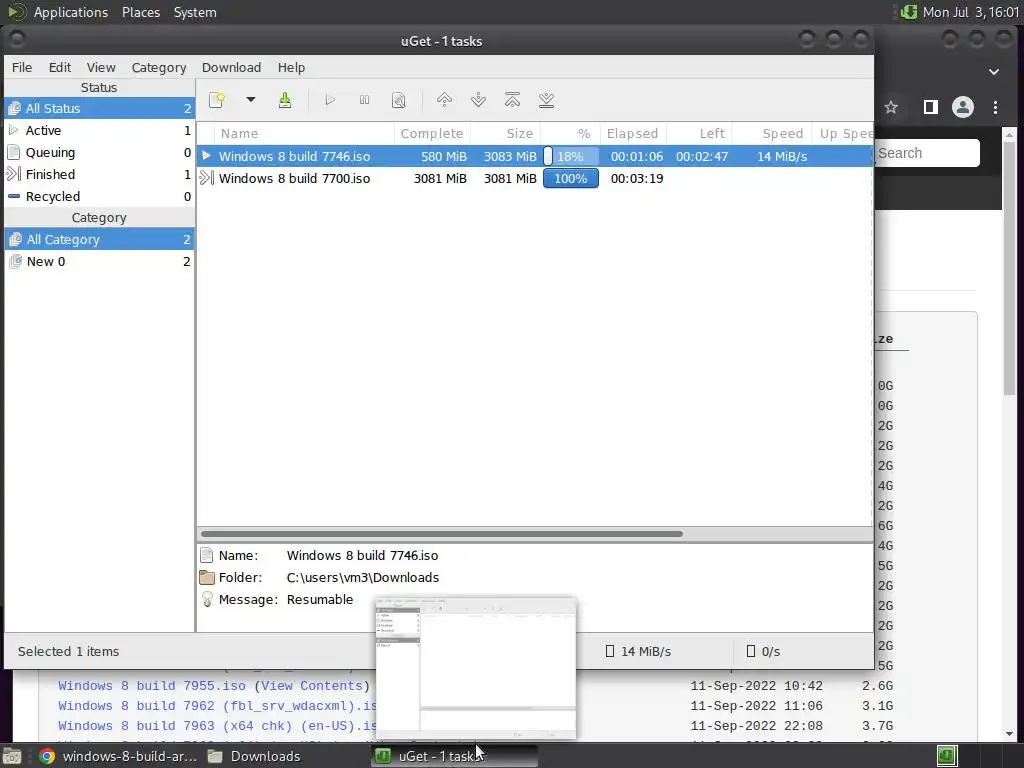The width and height of the screenshot is (1024, 768).
Task: Click the 14 MiB/s speed cell
Action: click(782, 157)
